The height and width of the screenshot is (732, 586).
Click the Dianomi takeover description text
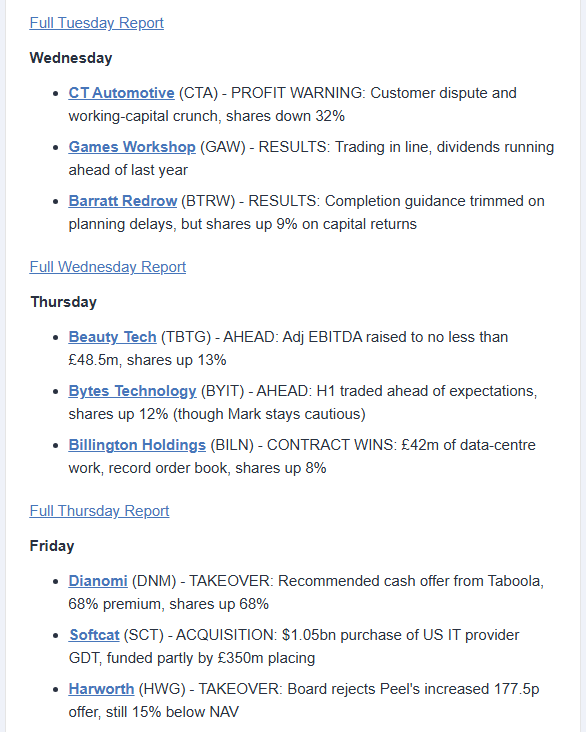(306, 593)
